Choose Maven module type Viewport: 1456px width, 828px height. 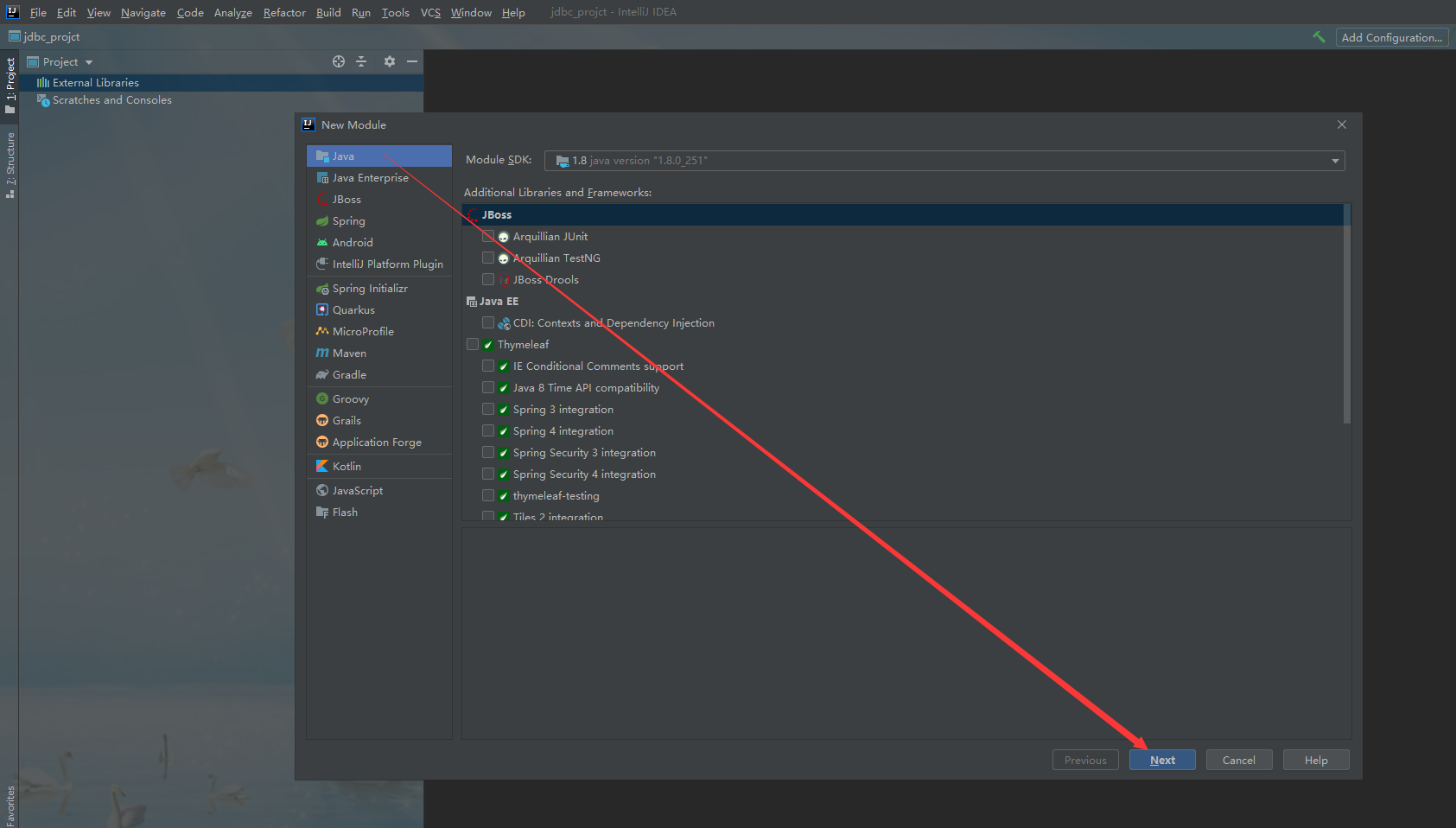click(379, 353)
